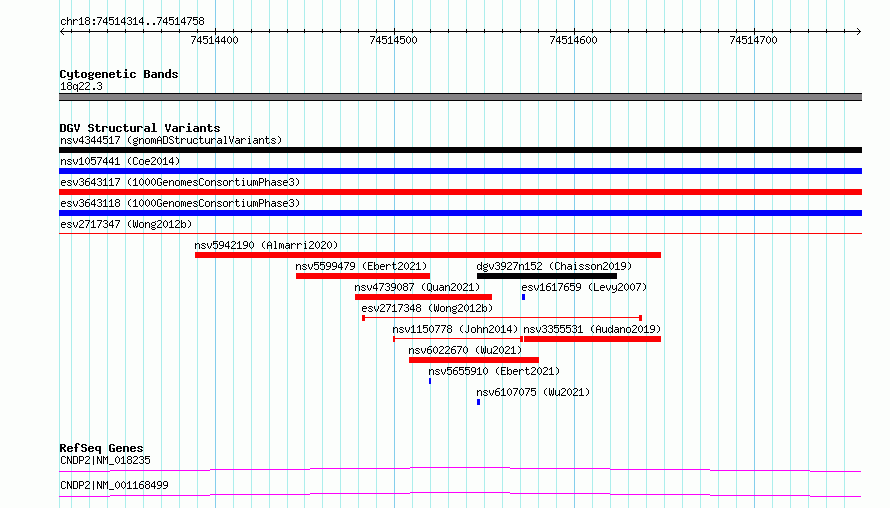Image resolution: width=890 pixels, height=508 pixels.
Task: Click the black bar for dgv3927n152
Action: [x=547, y=276]
